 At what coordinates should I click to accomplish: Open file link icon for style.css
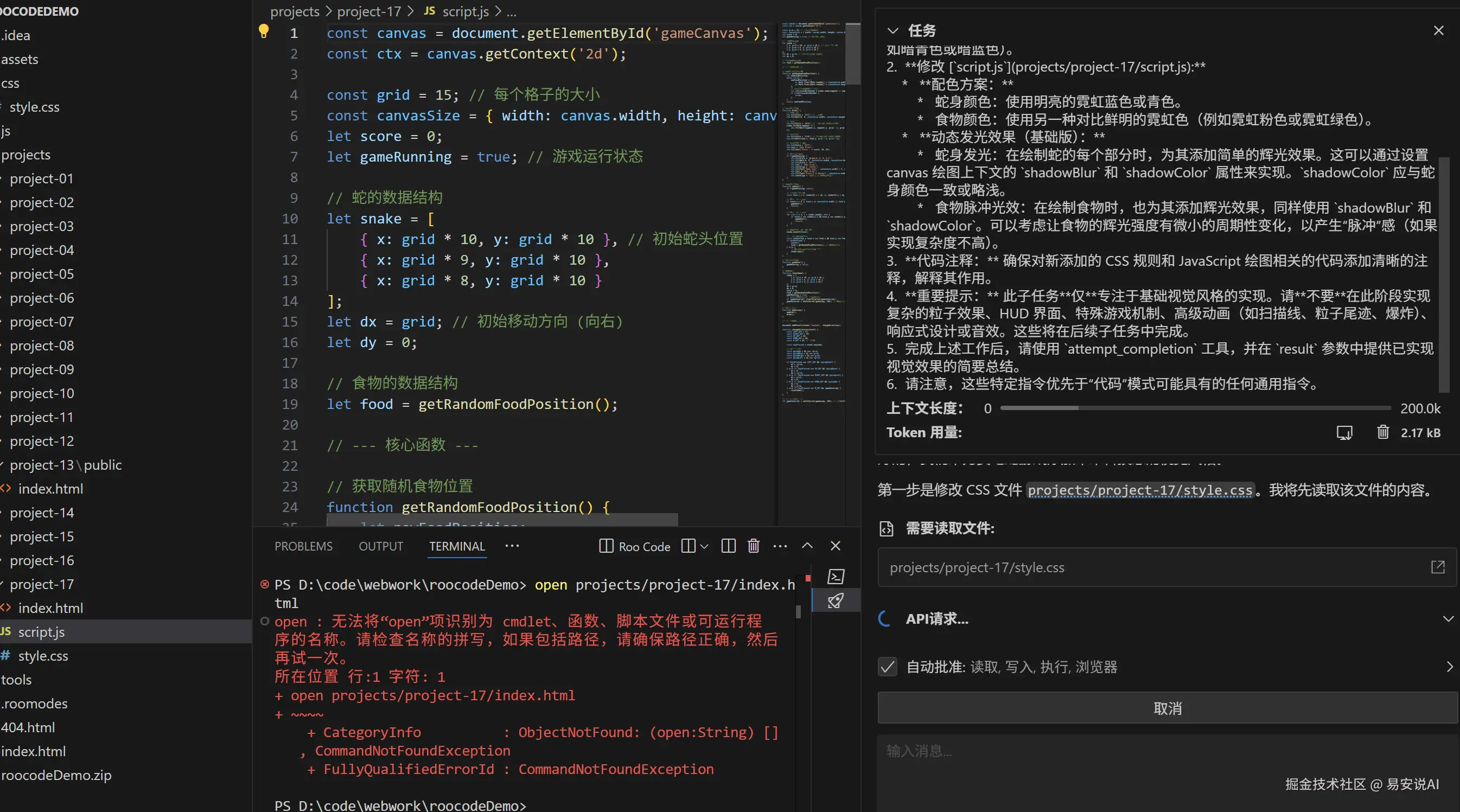(x=1437, y=567)
